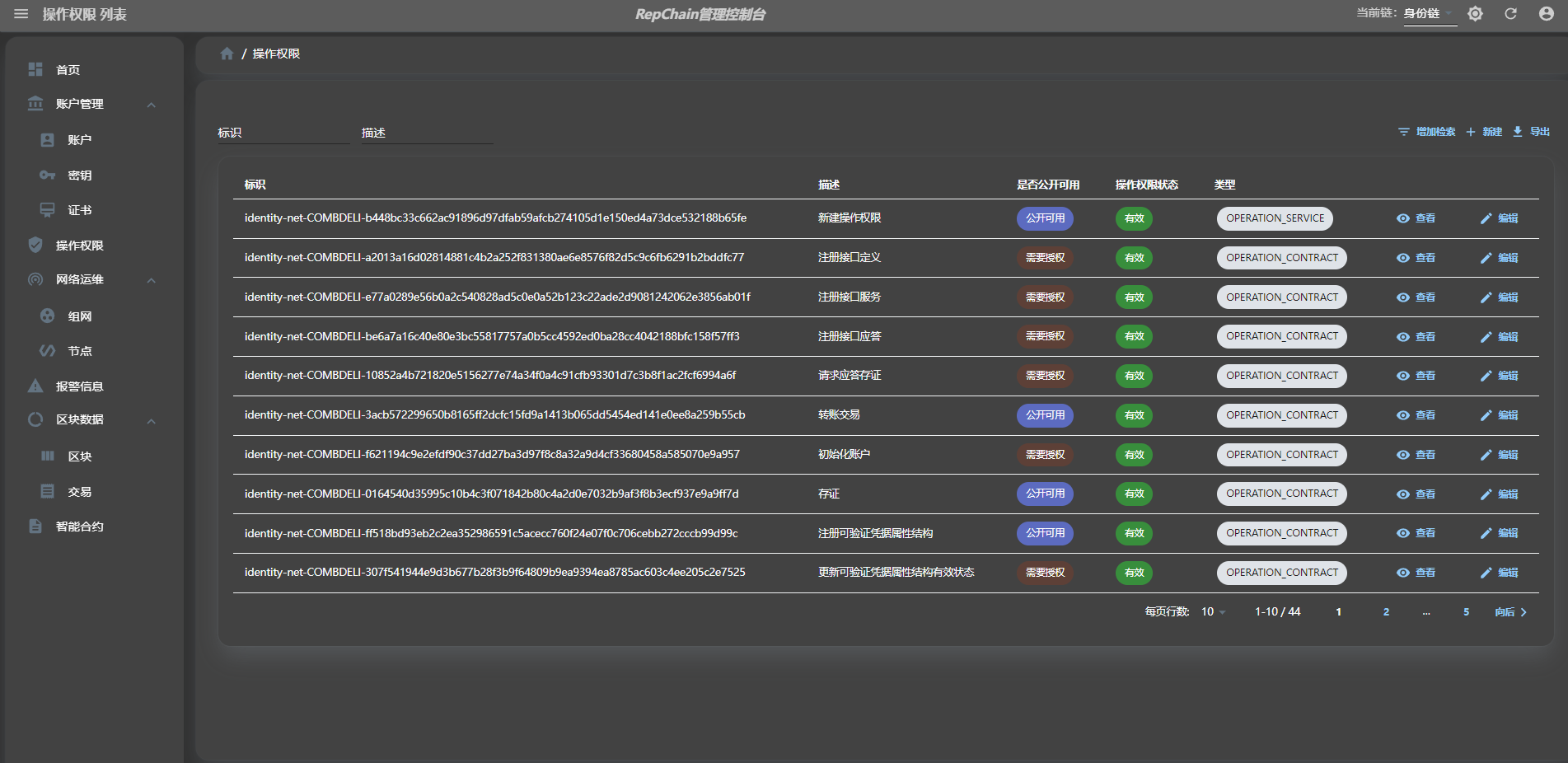
Task: Click the pencil icon in 新建操作权限 row
Action: [1486, 218]
